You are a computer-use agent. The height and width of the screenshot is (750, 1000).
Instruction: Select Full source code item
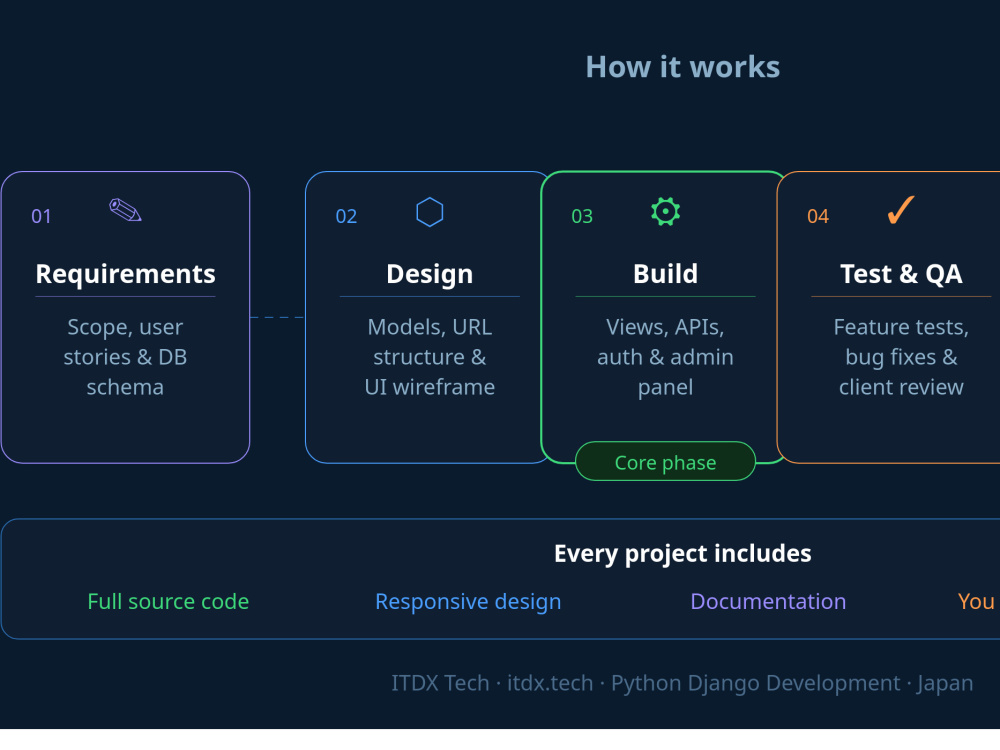coord(168,601)
